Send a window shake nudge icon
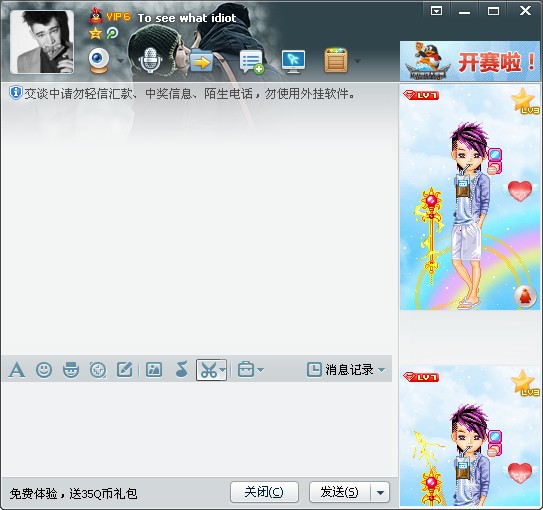Viewport: 543px width, 510px height. tap(98, 369)
